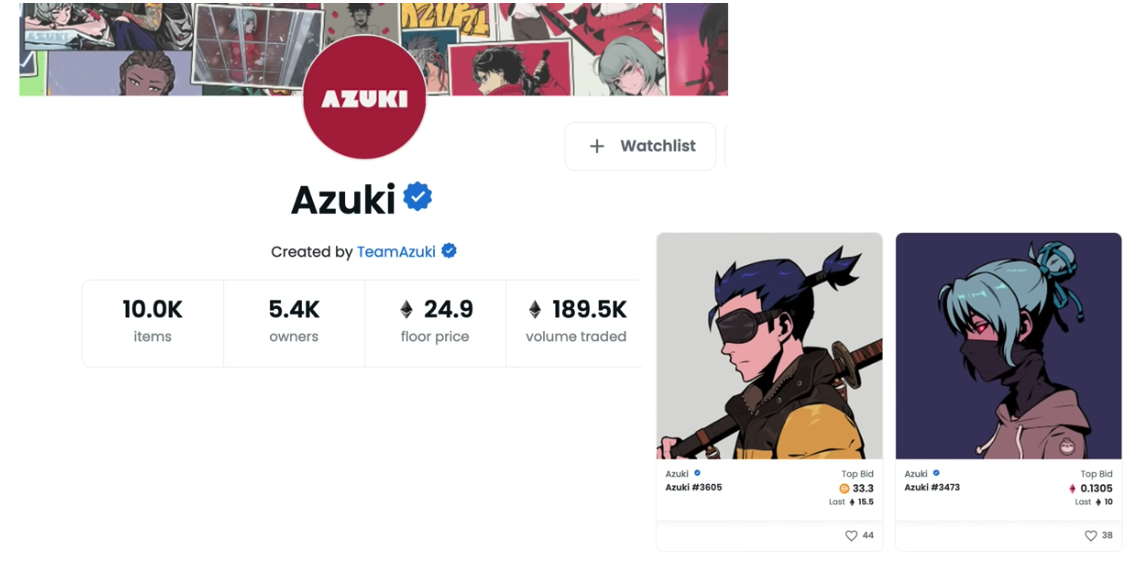Open Azuki #3605 artwork thumbnail
The image size is (1144, 572).
coord(770,346)
